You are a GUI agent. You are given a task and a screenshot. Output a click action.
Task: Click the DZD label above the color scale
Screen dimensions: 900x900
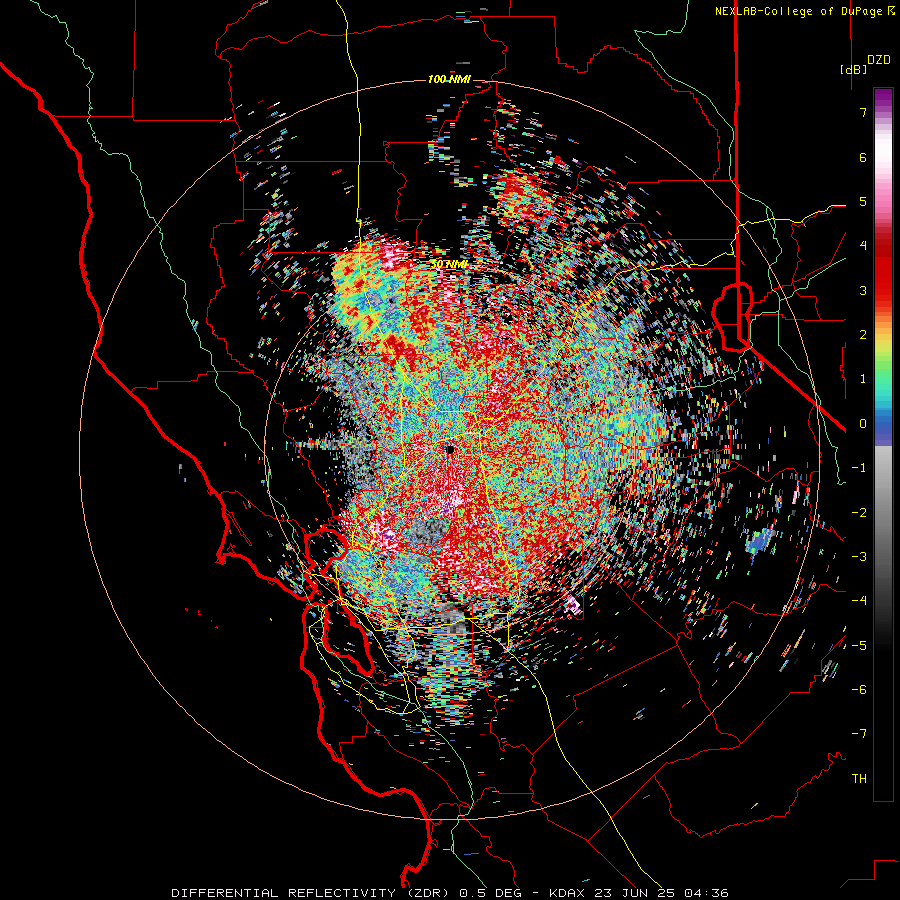tap(879, 60)
